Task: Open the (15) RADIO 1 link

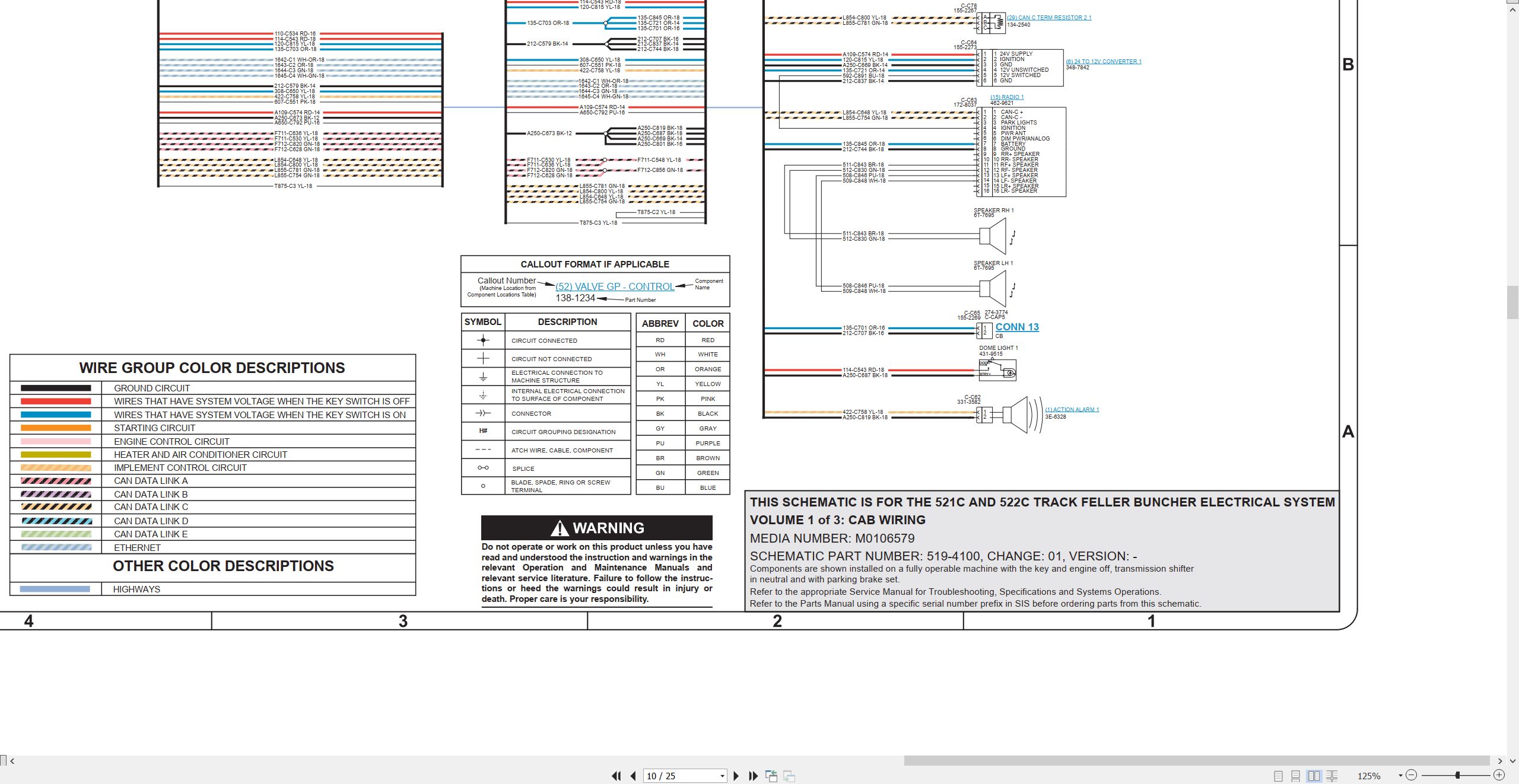Action: click(1007, 97)
